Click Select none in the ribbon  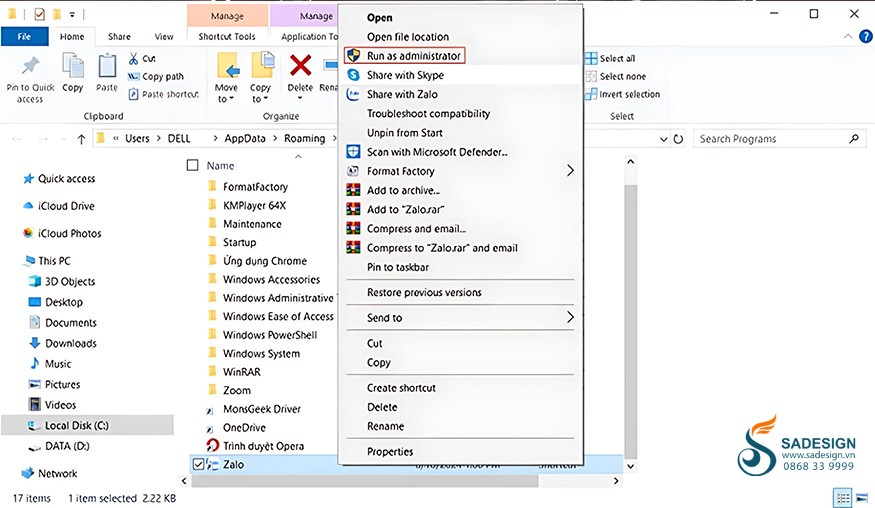(616, 76)
